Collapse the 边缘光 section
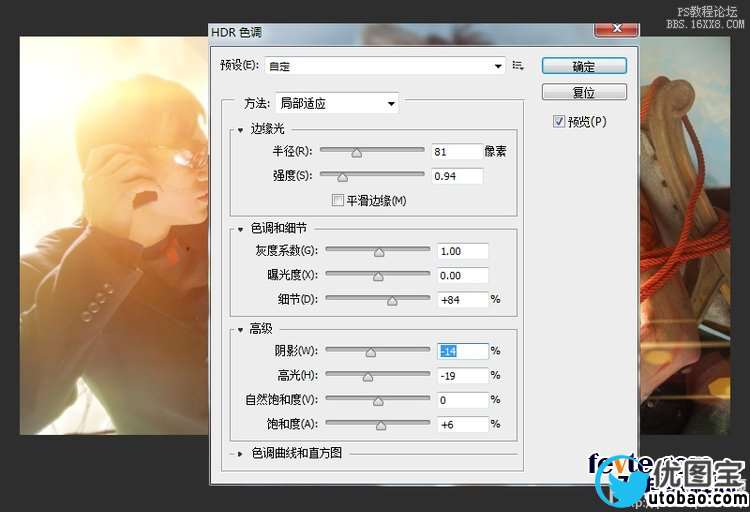The image size is (750, 512). pos(240,130)
